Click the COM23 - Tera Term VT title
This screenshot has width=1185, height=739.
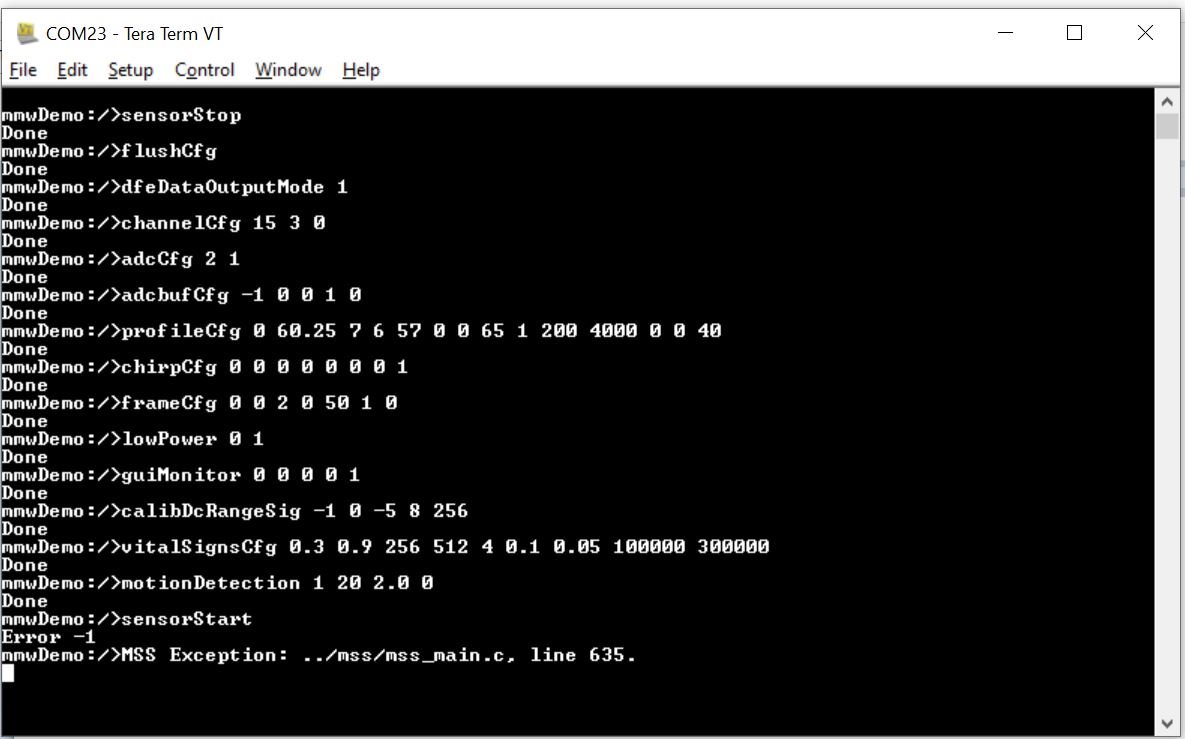(135, 34)
